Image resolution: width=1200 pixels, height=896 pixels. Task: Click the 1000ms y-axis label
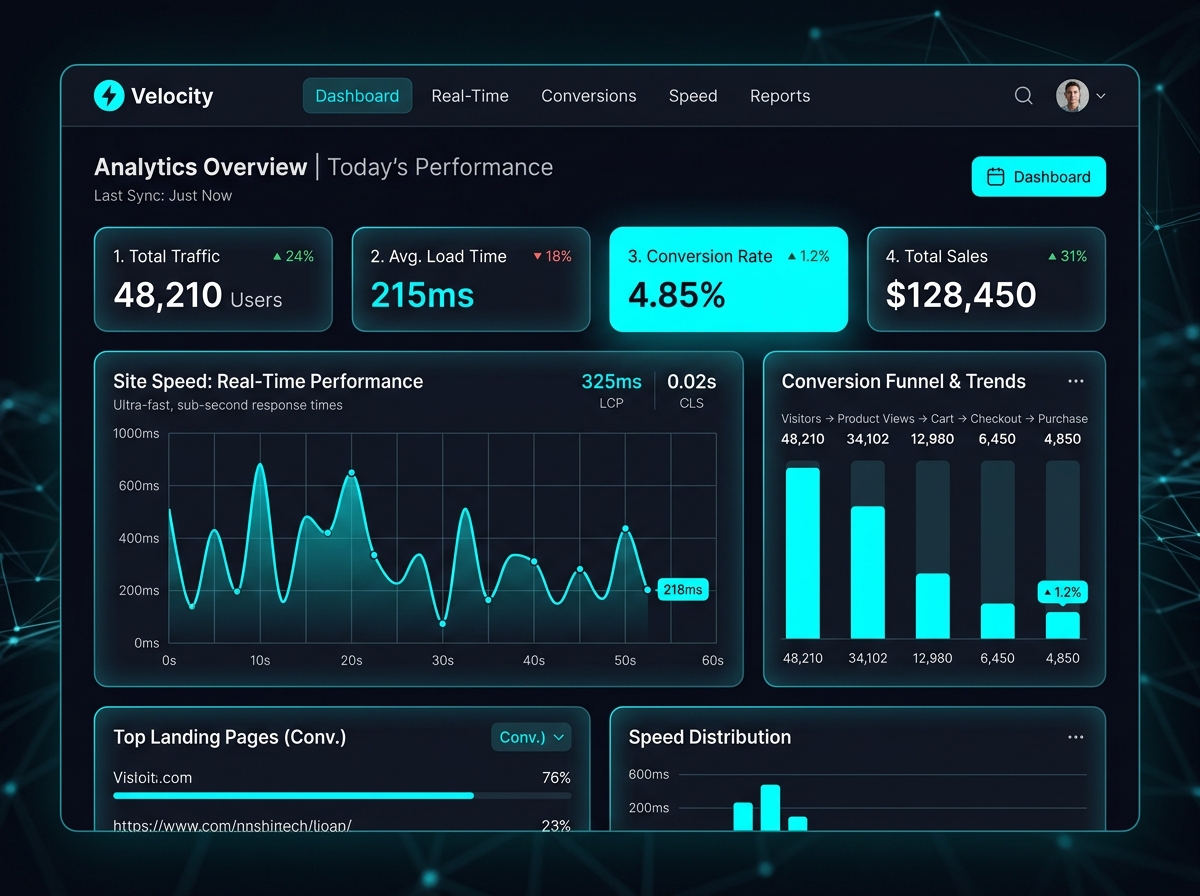[x=136, y=433]
